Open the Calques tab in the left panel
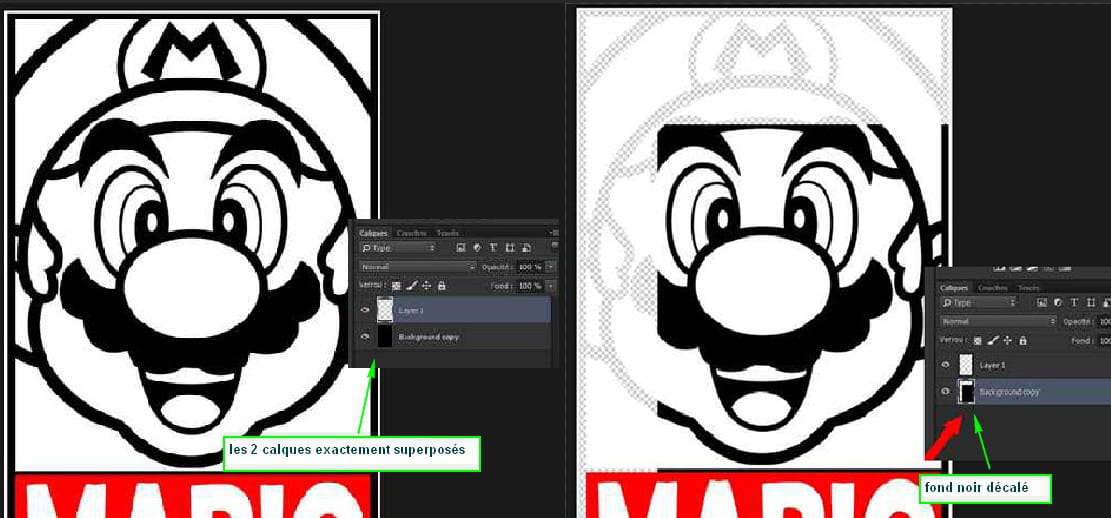Image resolution: width=1111 pixels, height=518 pixels. [373, 233]
